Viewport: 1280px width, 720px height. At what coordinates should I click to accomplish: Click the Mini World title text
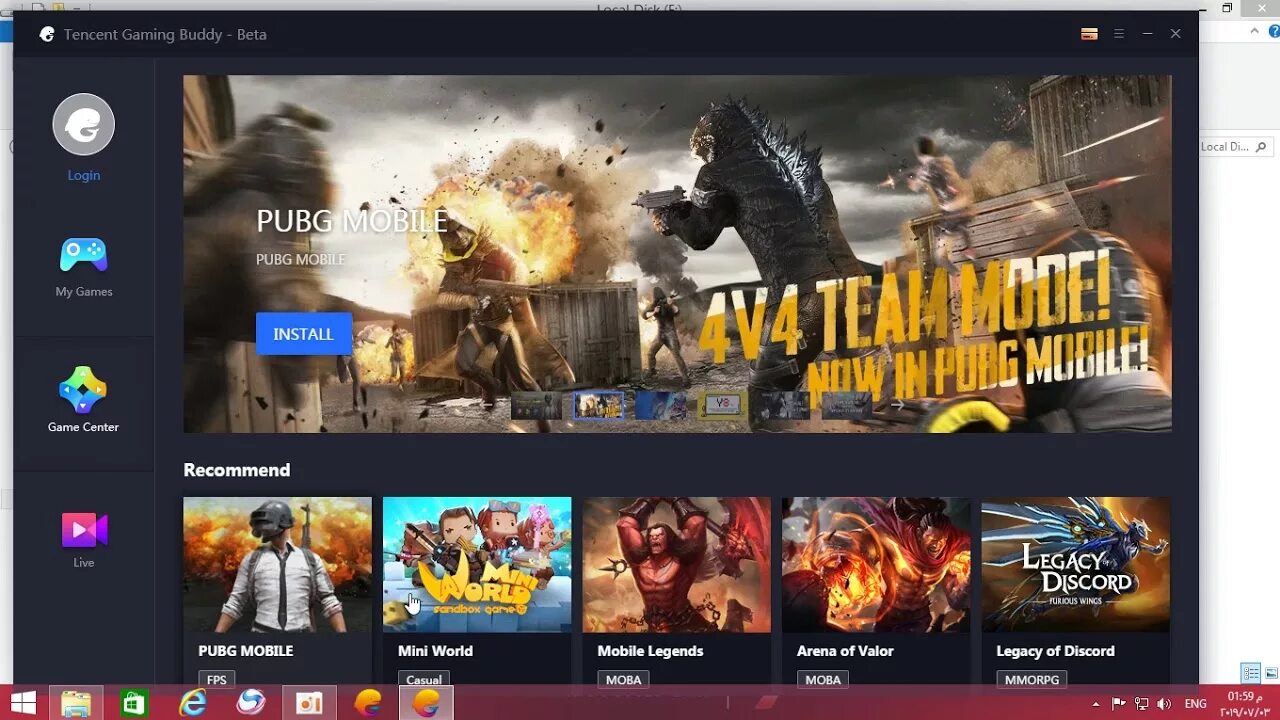pos(435,651)
